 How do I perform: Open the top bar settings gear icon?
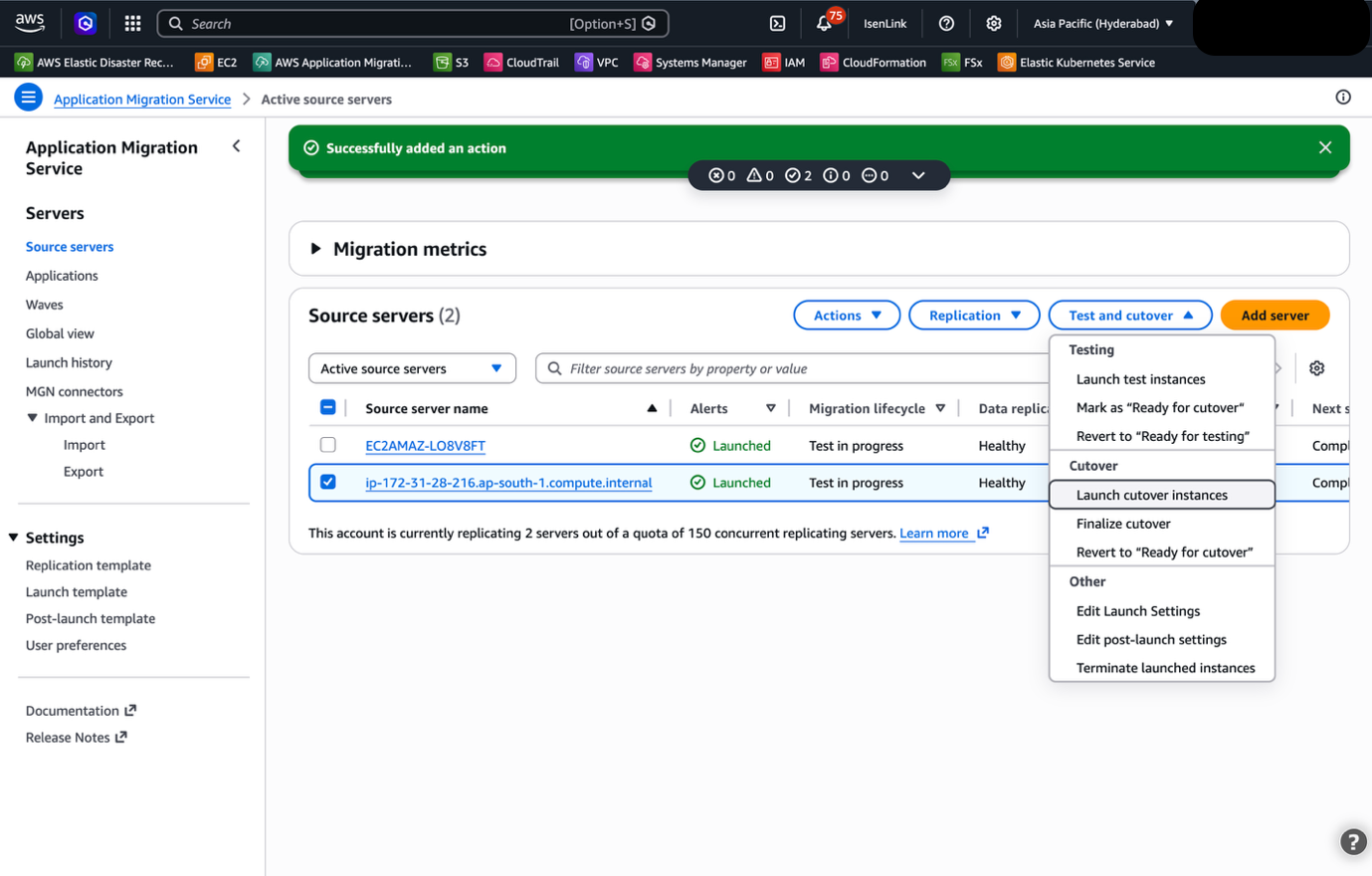click(x=993, y=23)
